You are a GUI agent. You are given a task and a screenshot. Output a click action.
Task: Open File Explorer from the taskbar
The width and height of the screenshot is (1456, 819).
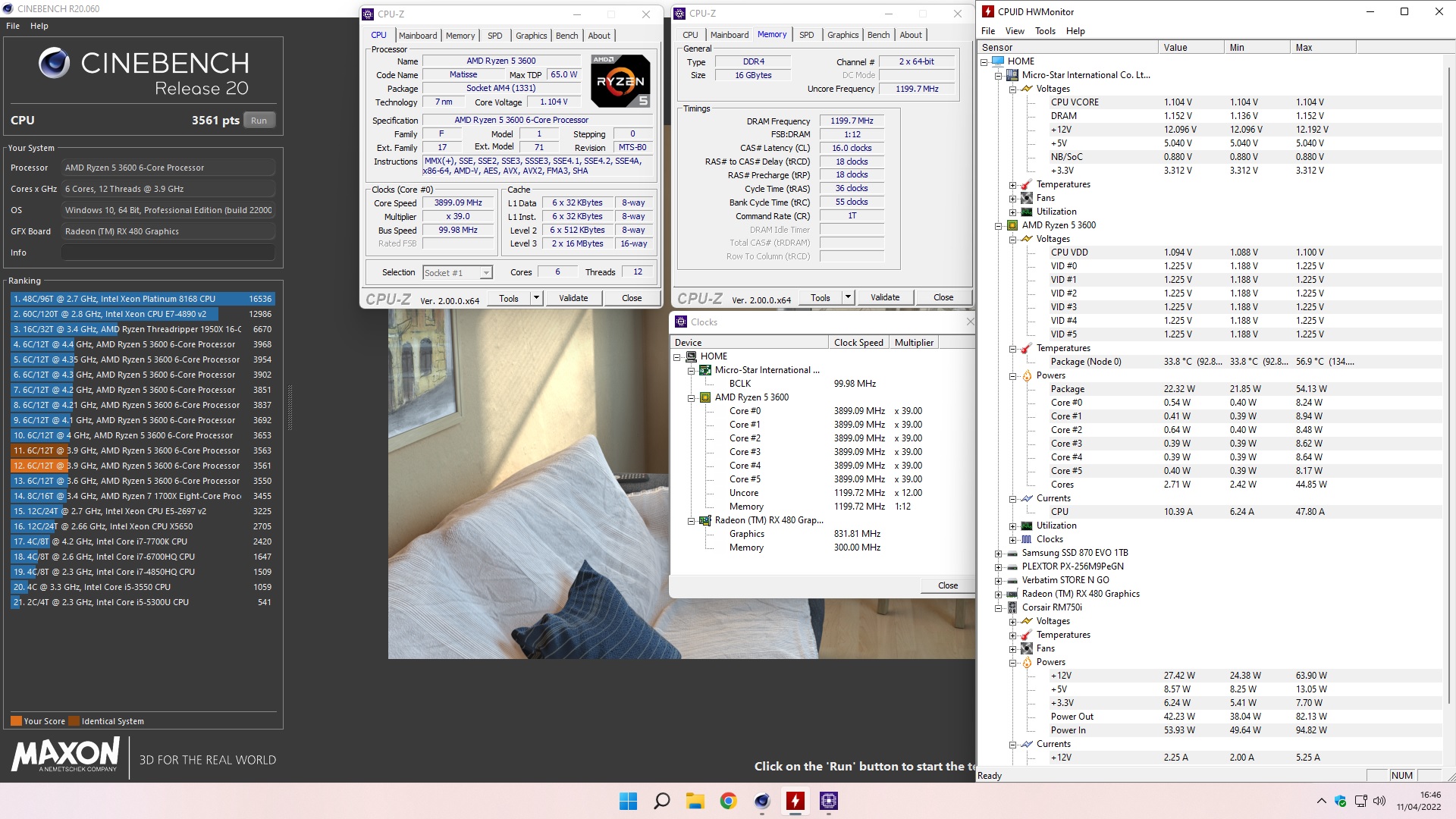695,801
